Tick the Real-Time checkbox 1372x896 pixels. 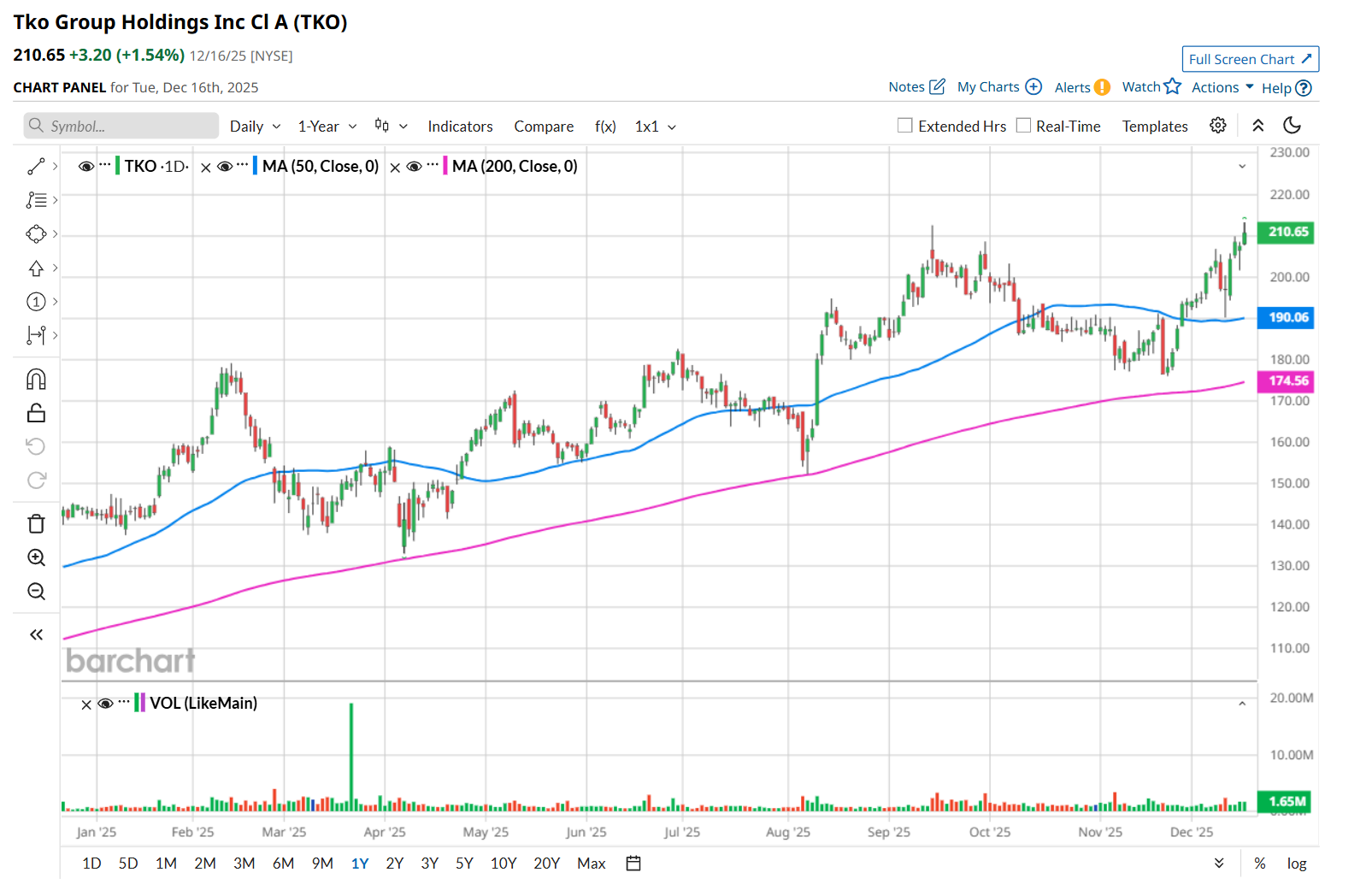click(1023, 126)
